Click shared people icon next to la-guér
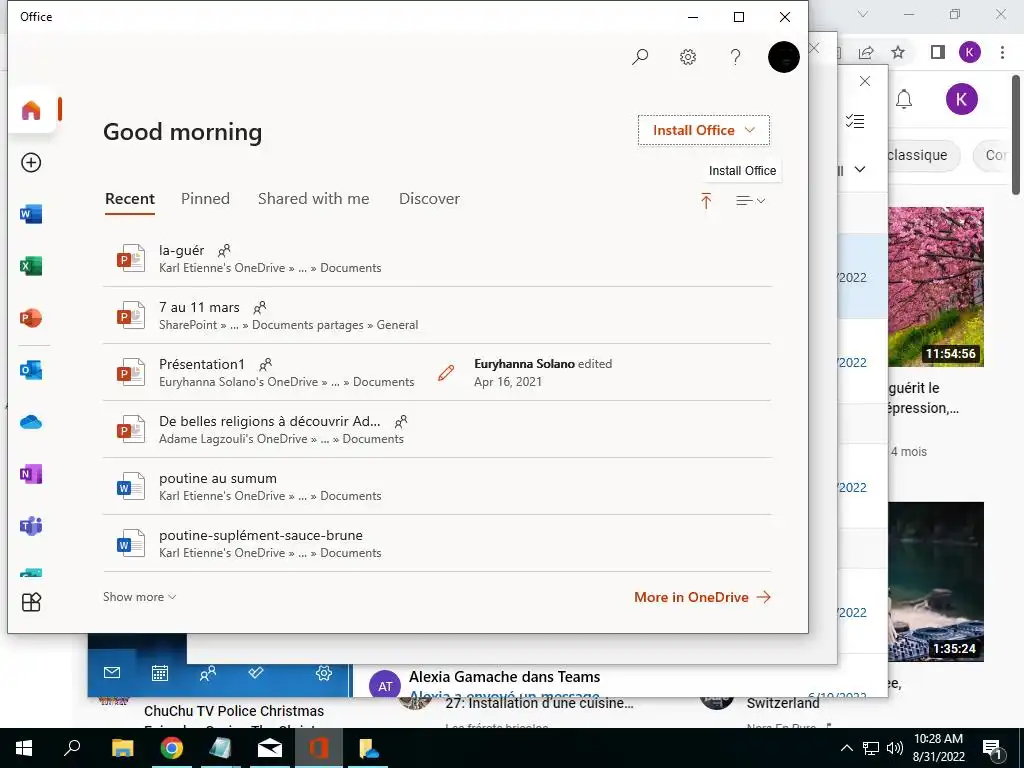 [224, 250]
